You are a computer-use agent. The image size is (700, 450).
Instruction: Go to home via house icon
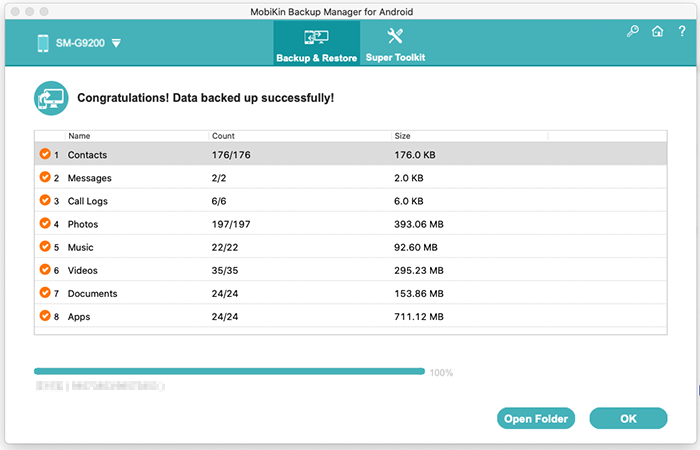click(657, 31)
